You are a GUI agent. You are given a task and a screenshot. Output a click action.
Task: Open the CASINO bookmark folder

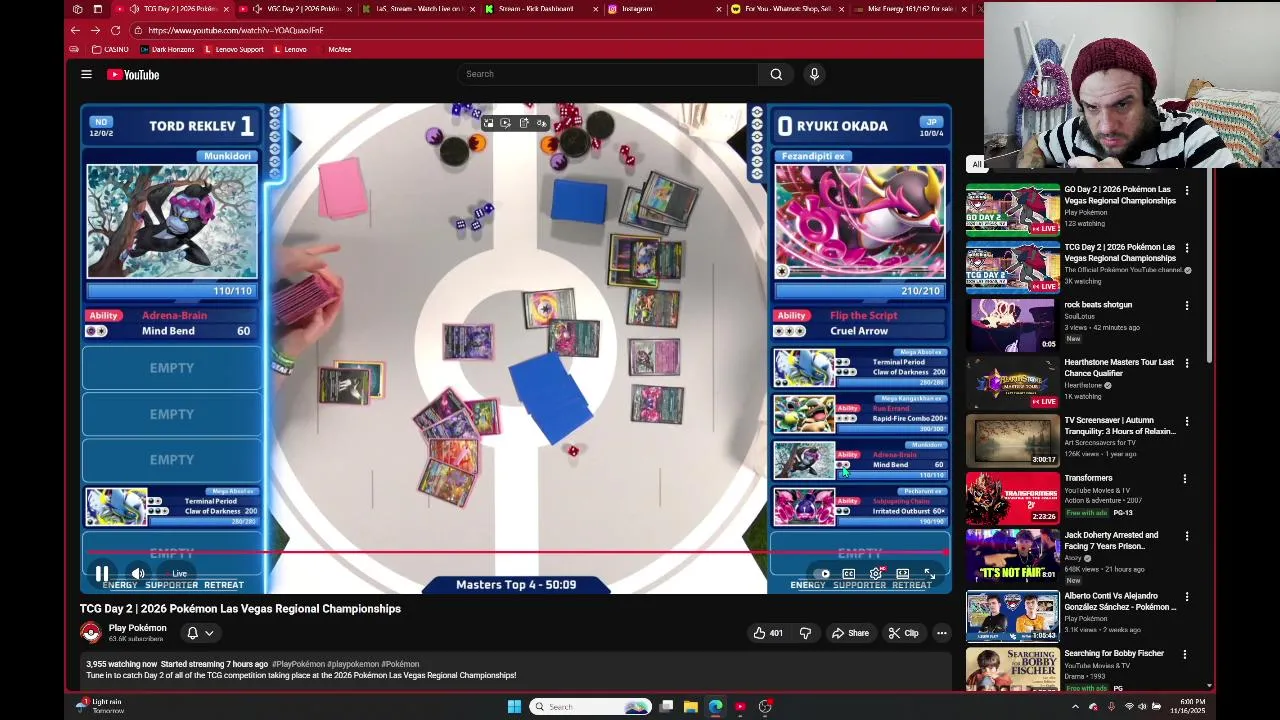(110, 49)
